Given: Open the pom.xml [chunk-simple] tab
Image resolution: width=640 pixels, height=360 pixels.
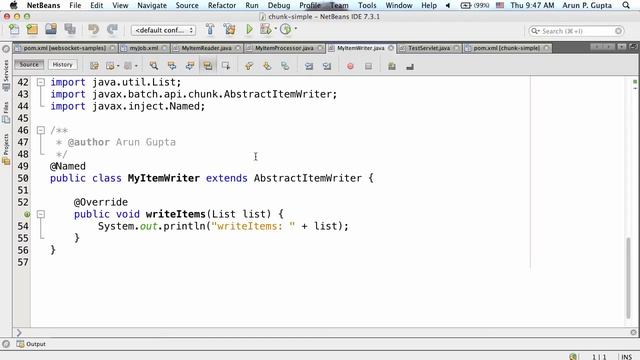Looking at the screenshot, I should pyautogui.click(x=507, y=48).
